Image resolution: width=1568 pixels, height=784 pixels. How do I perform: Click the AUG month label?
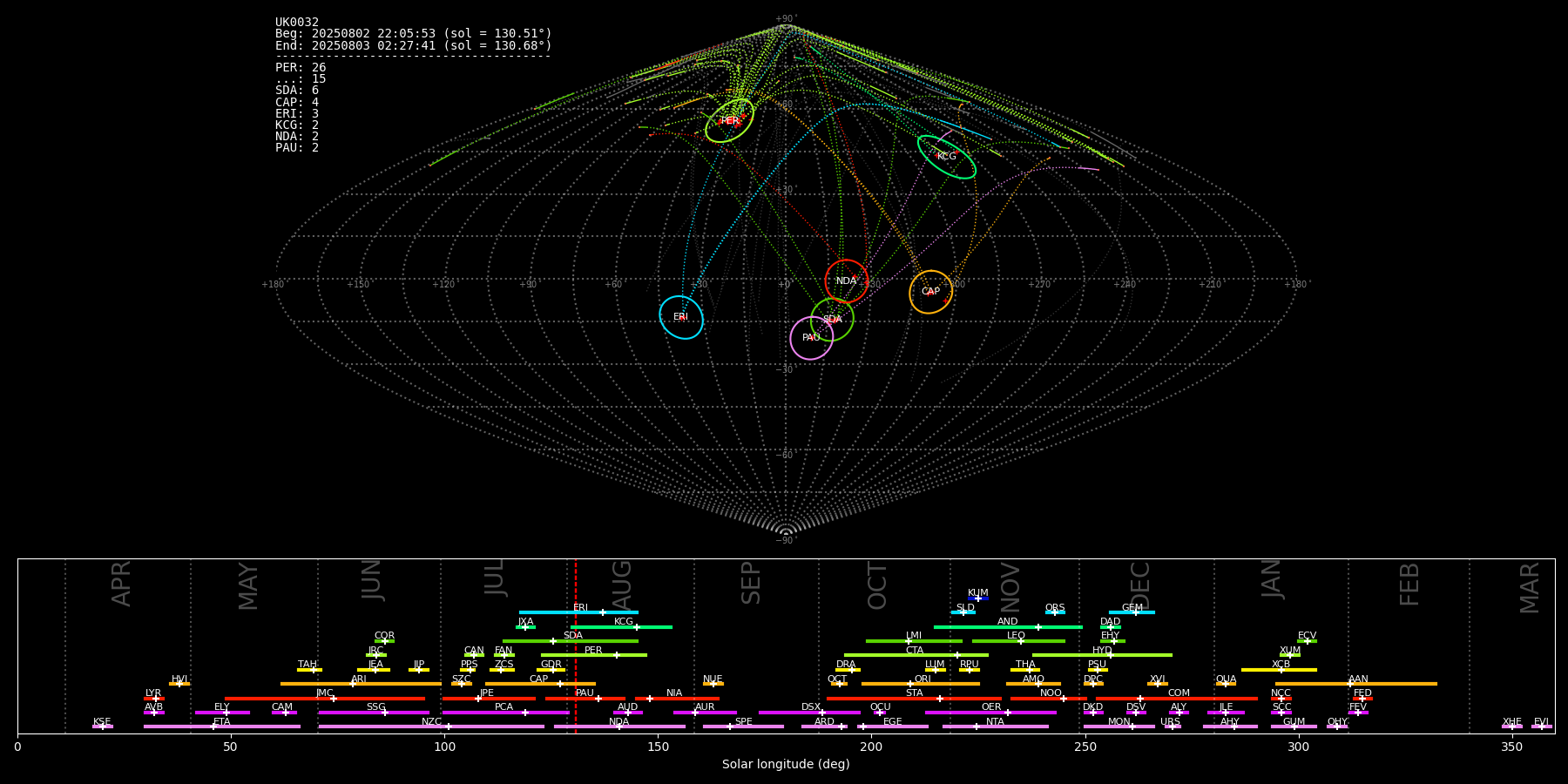coord(622,585)
